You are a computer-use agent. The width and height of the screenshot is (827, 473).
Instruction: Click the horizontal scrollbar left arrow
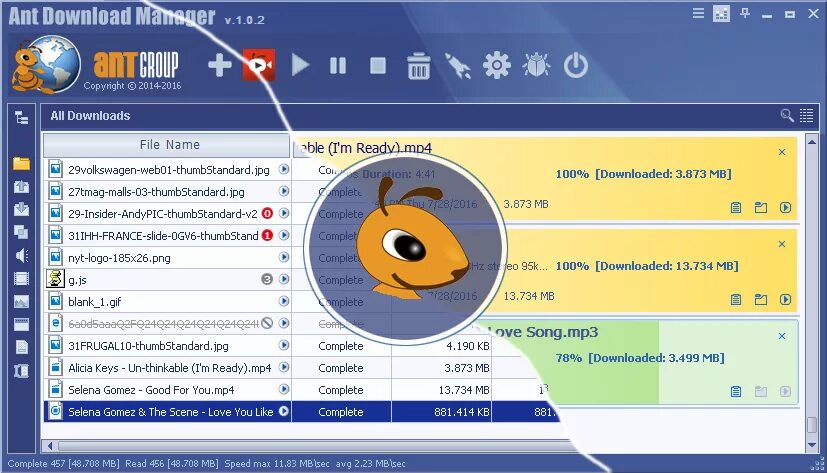pyautogui.click(x=50, y=446)
